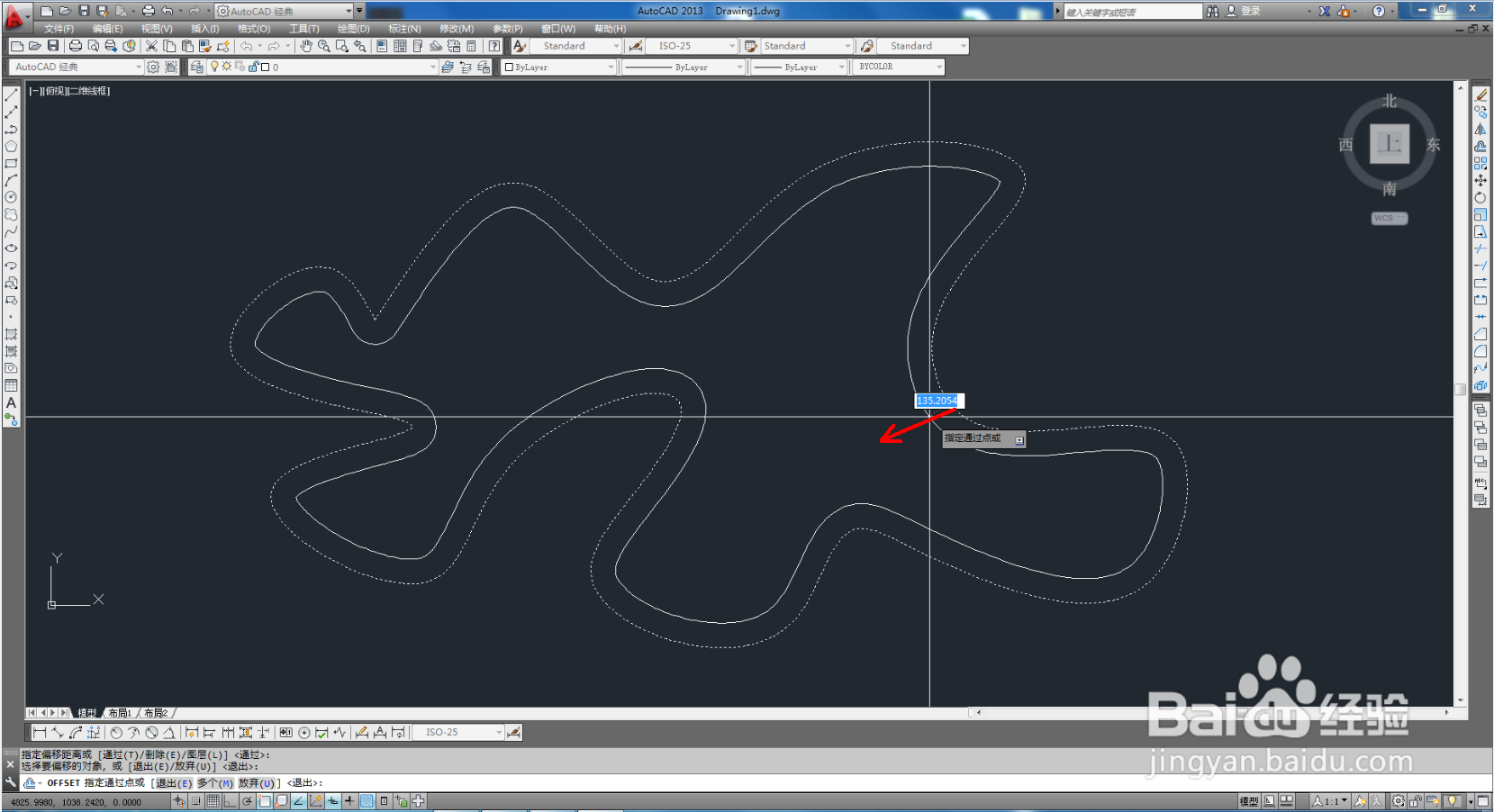Screen dimensions: 1494x812
Task: Switch to the 布局2 layout tab
Action: (x=156, y=713)
